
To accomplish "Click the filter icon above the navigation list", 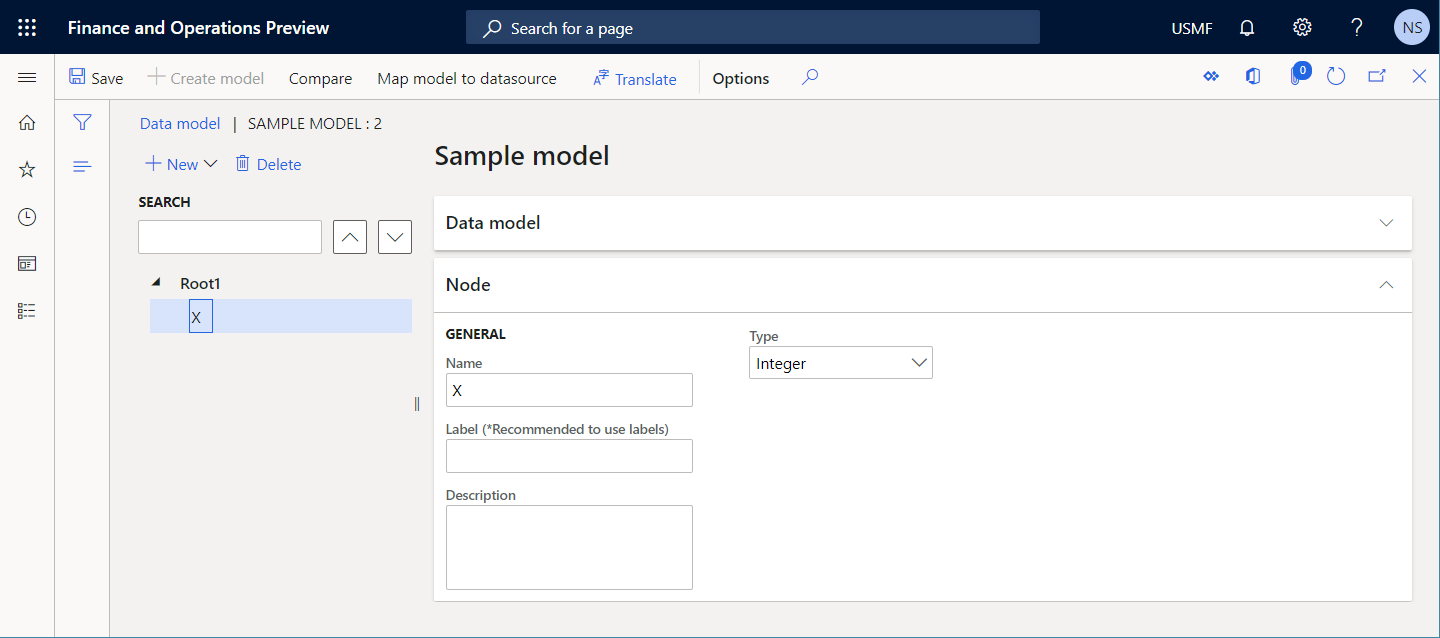I will coord(82,122).
